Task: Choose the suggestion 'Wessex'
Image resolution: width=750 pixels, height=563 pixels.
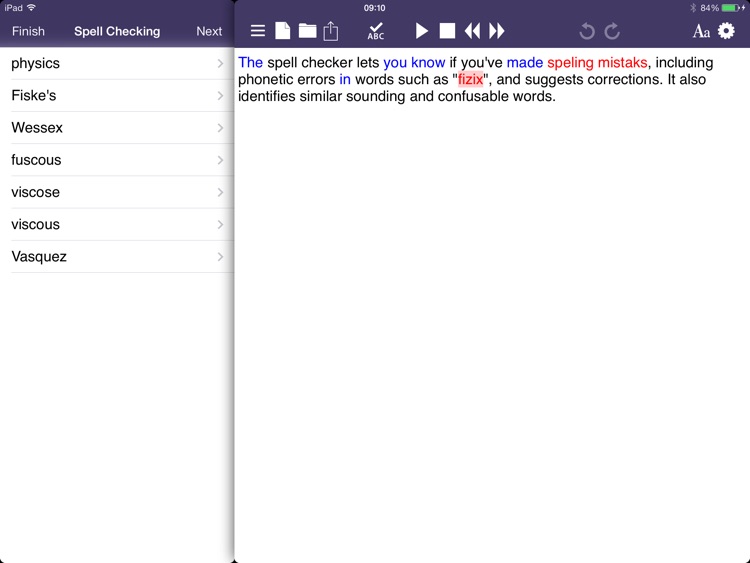Action: click(x=117, y=128)
